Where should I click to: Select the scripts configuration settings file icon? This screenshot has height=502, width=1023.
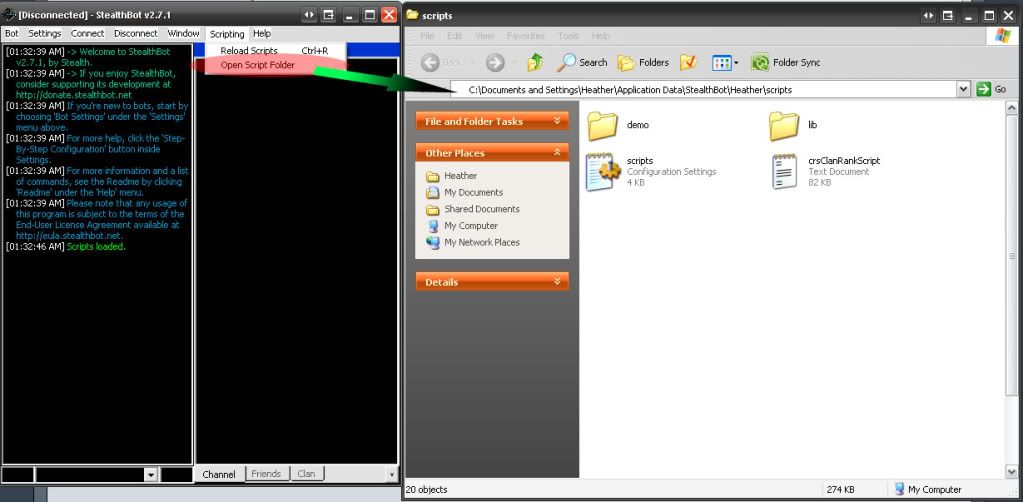[602, 172]
